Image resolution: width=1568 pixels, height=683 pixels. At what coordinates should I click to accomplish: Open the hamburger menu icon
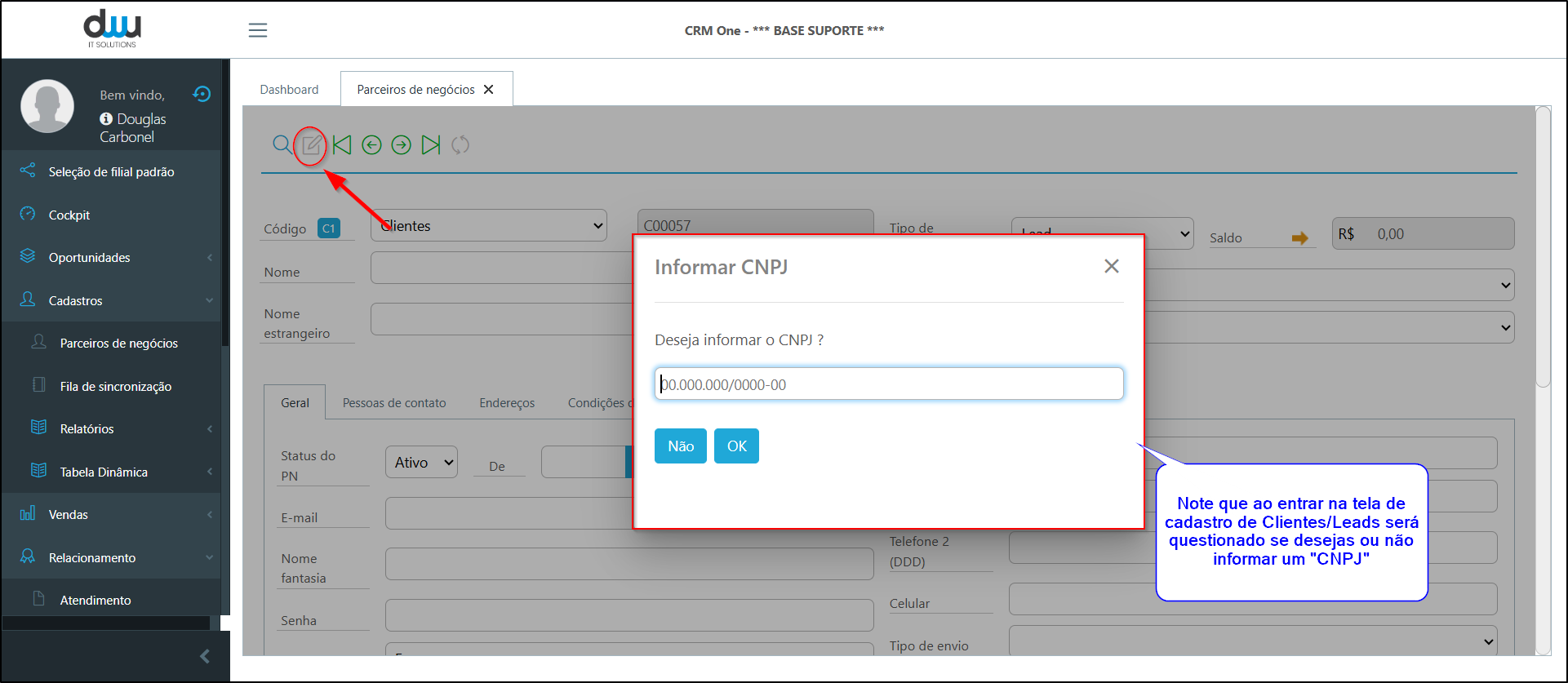tap(258, 30)
